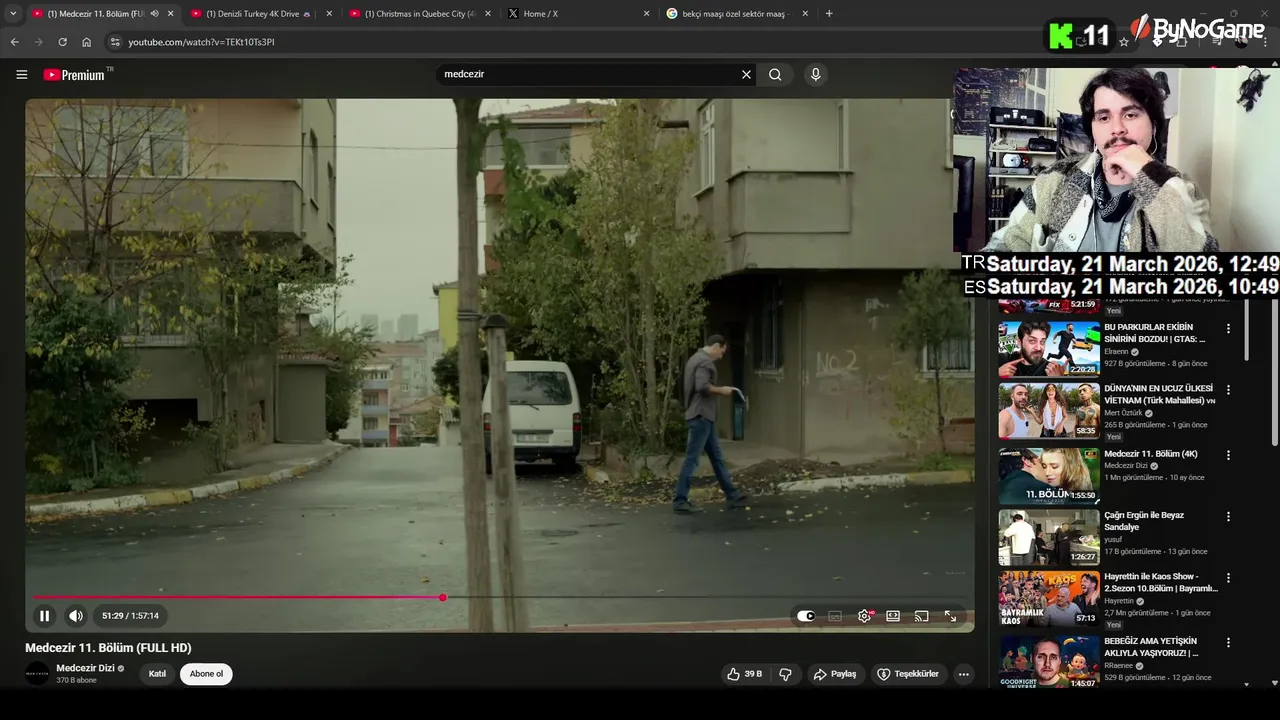The width and height of the screenshot is (1280, 720).
Task: Like the video showing 39 B
Action: point(745,674)
